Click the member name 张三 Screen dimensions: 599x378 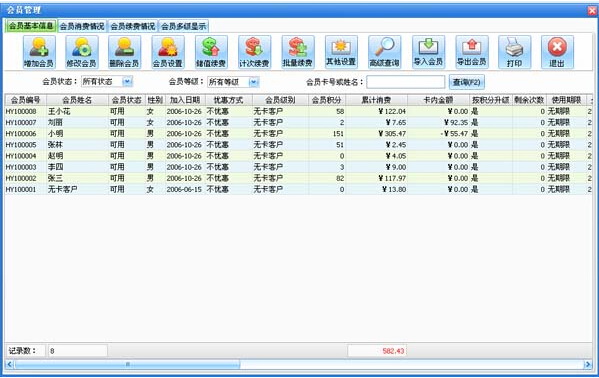[x=55, y=178]
